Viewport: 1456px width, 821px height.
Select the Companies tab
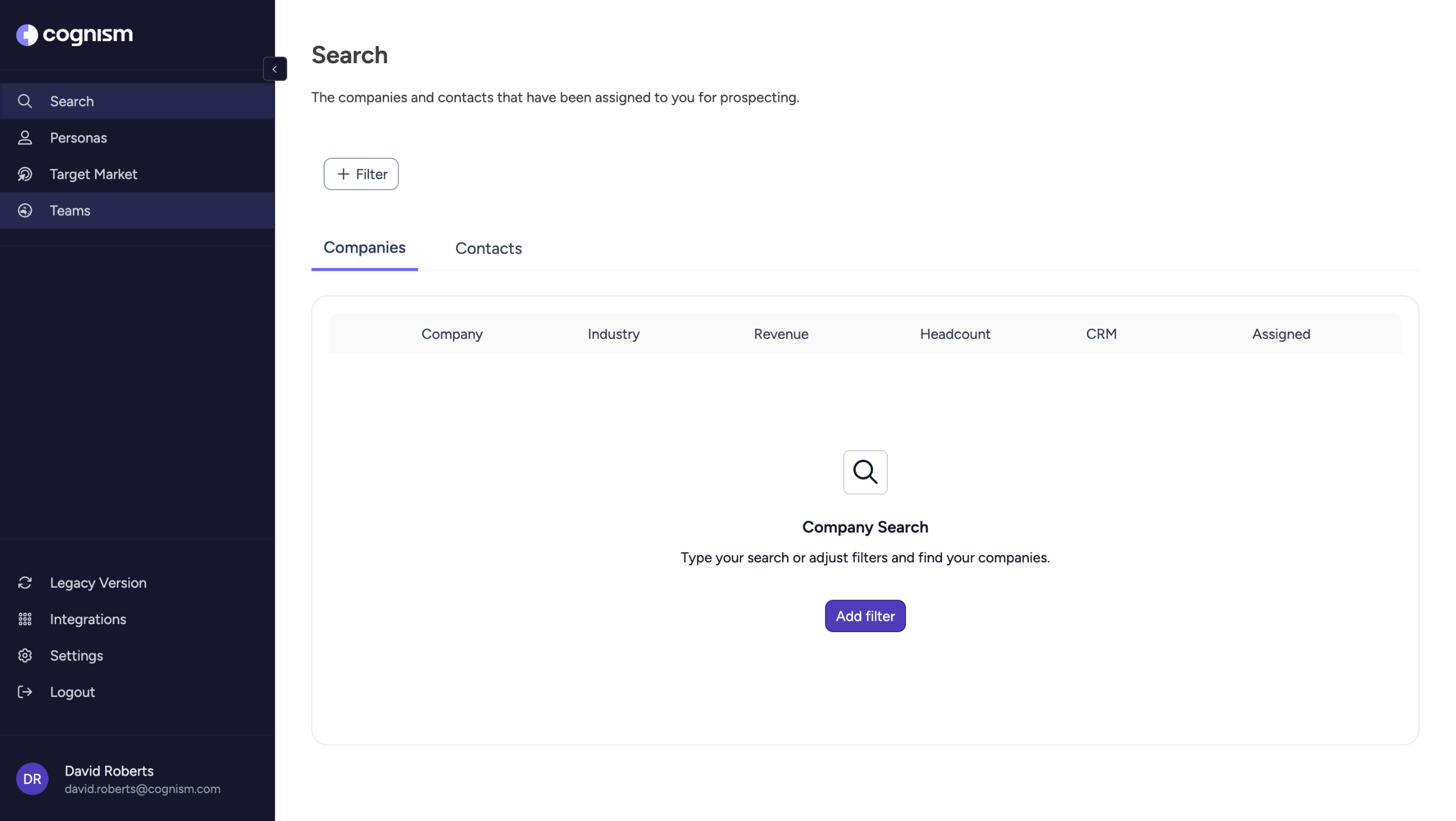(364, 247)
